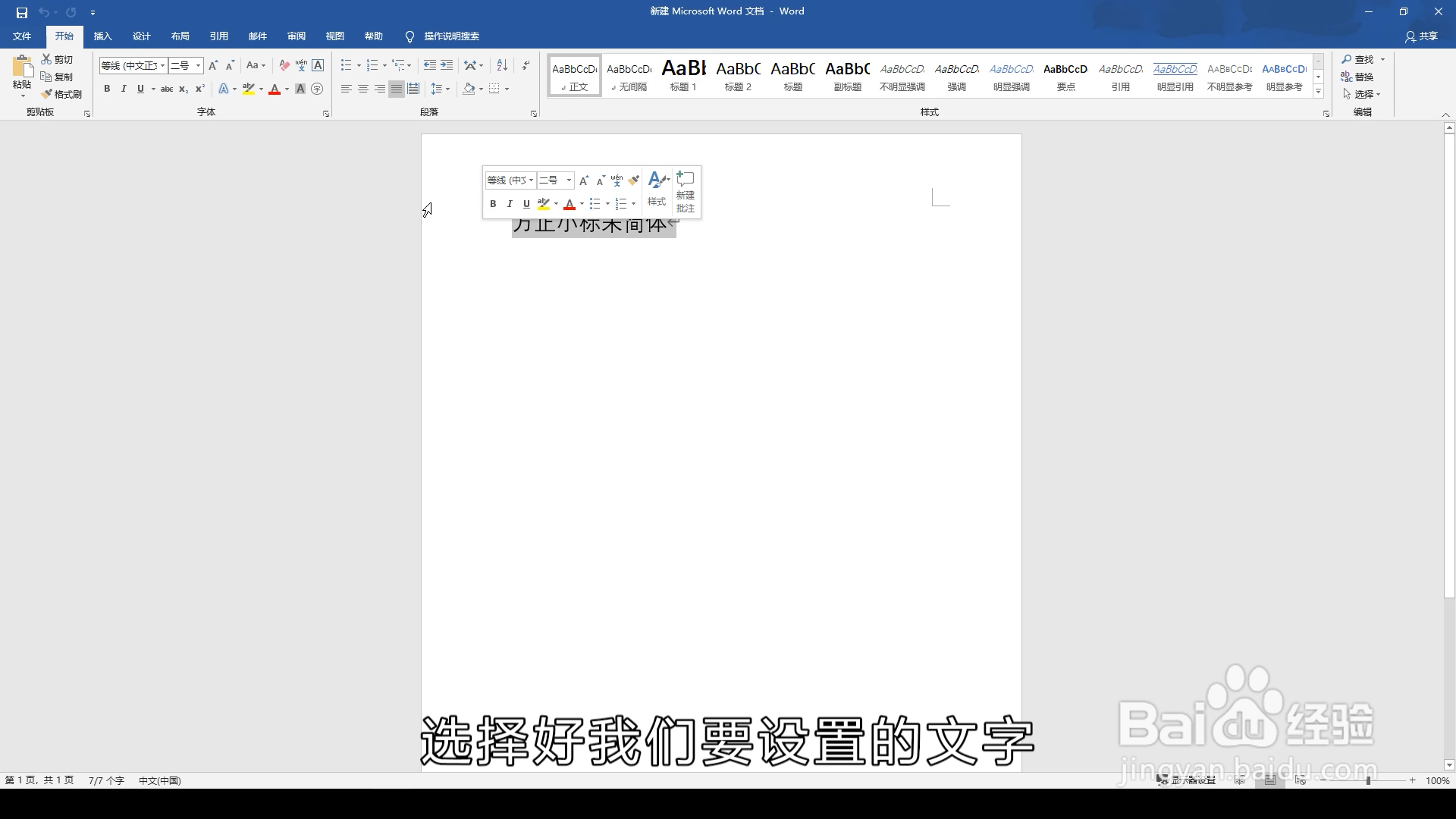Increase paragraph indent
The height and width of the screenshot is (819, 1456).
pyautogui.click(x=447, y=65)
